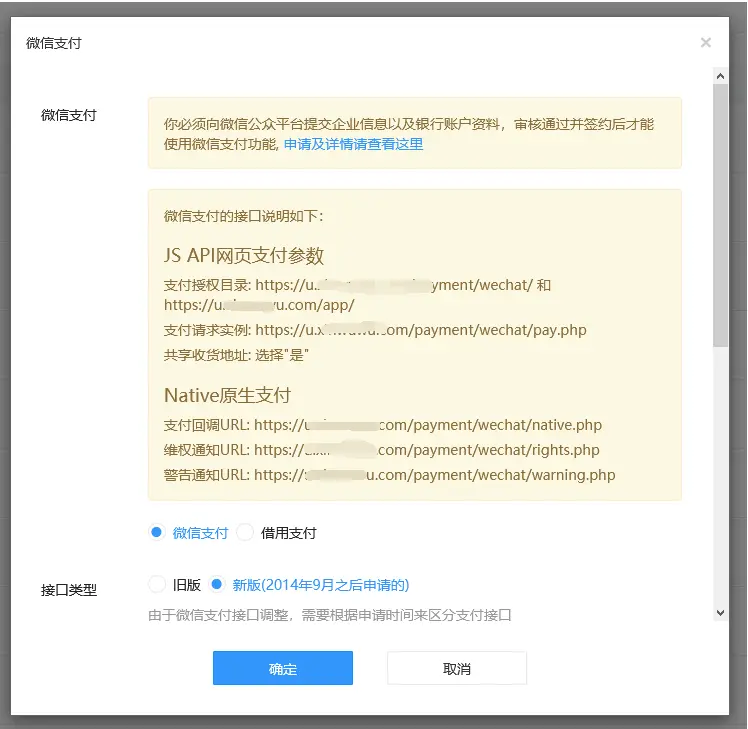The height and width of the screenshot is (729, 748).
Task: Click the 维权通知URL line
Action: click(382, 450)
